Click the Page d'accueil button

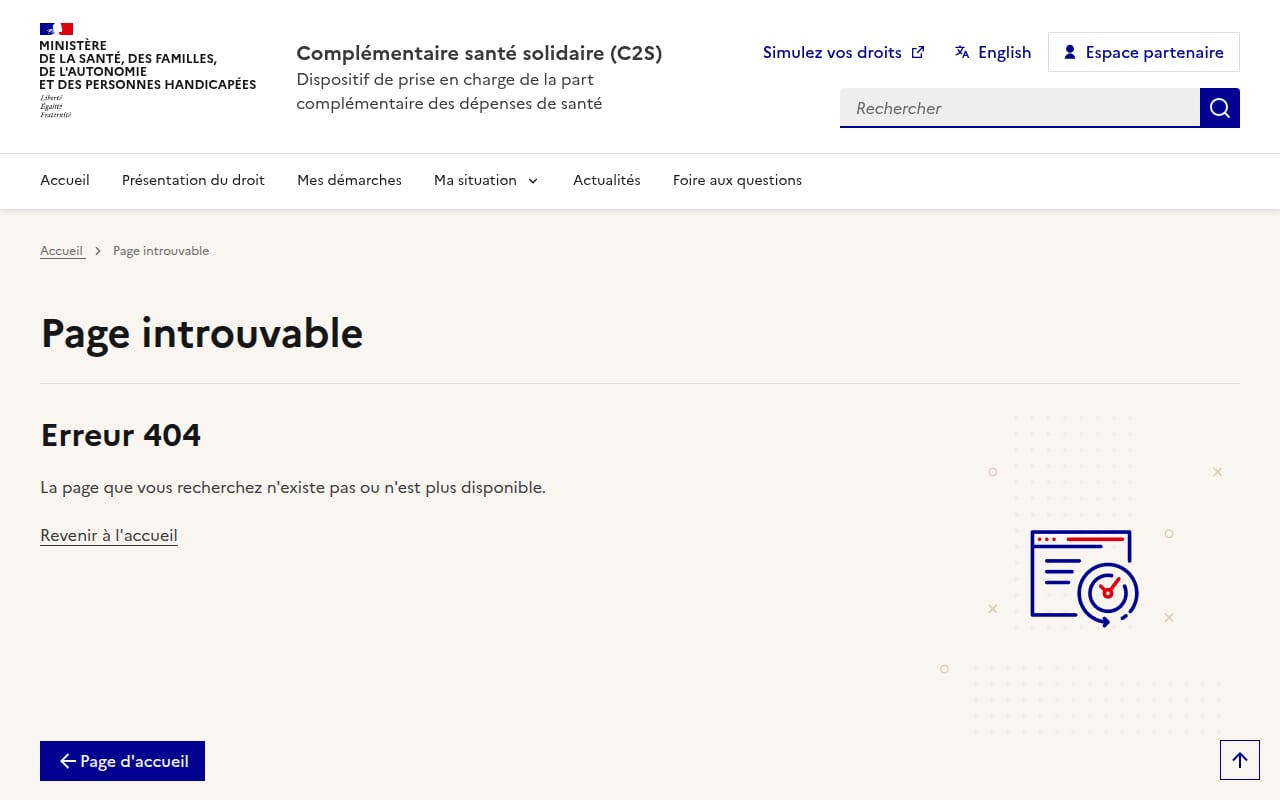(x=122, y=761)
